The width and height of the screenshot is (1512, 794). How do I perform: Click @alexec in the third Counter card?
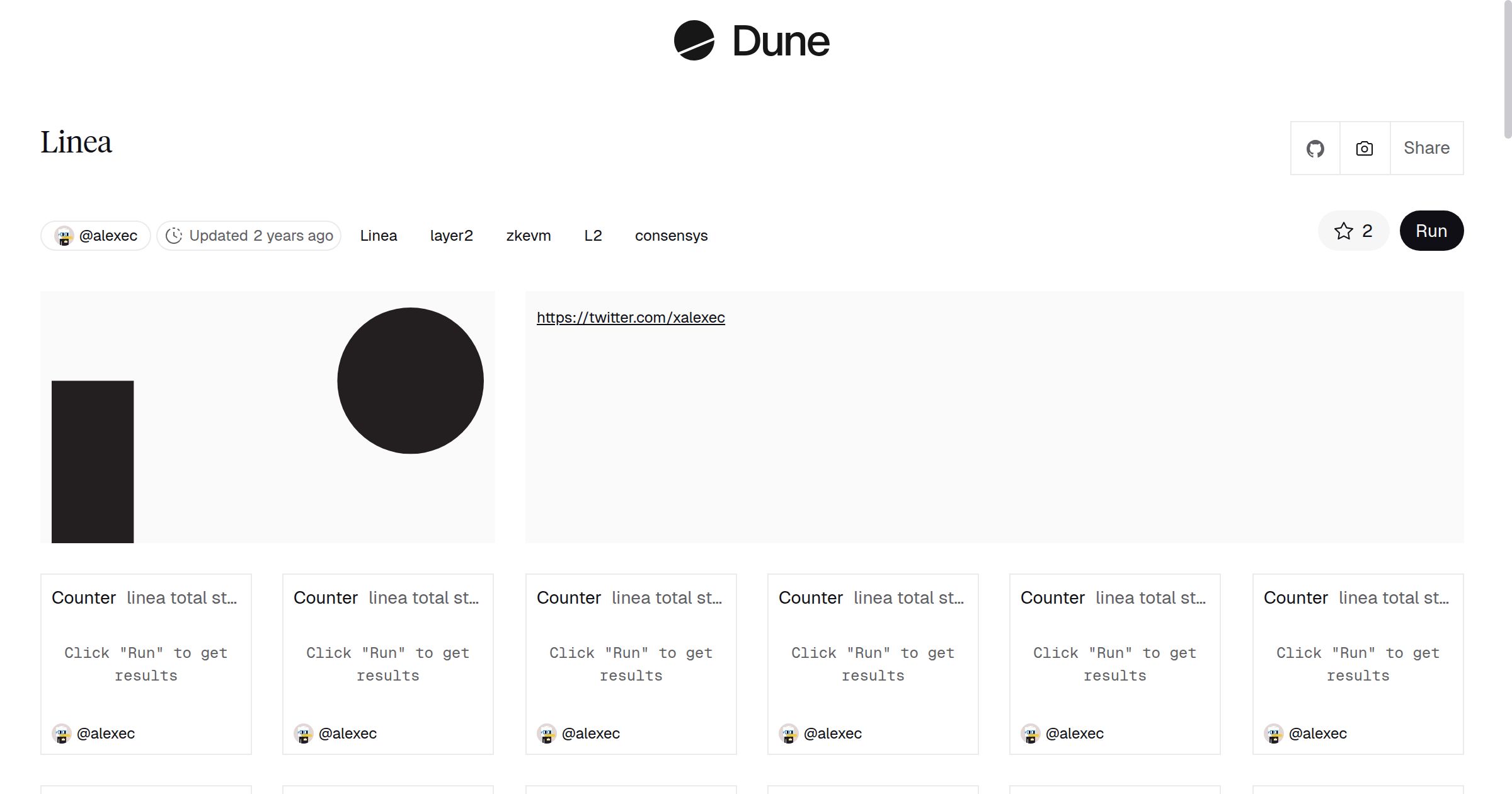(590, 734)
